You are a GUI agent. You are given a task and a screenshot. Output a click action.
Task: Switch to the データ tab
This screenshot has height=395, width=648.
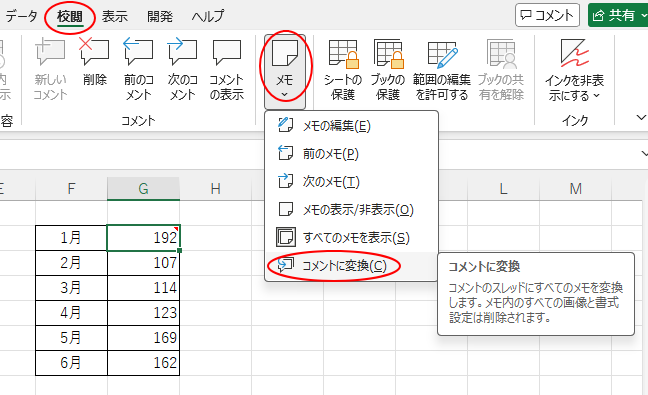(x=21, y=17)
